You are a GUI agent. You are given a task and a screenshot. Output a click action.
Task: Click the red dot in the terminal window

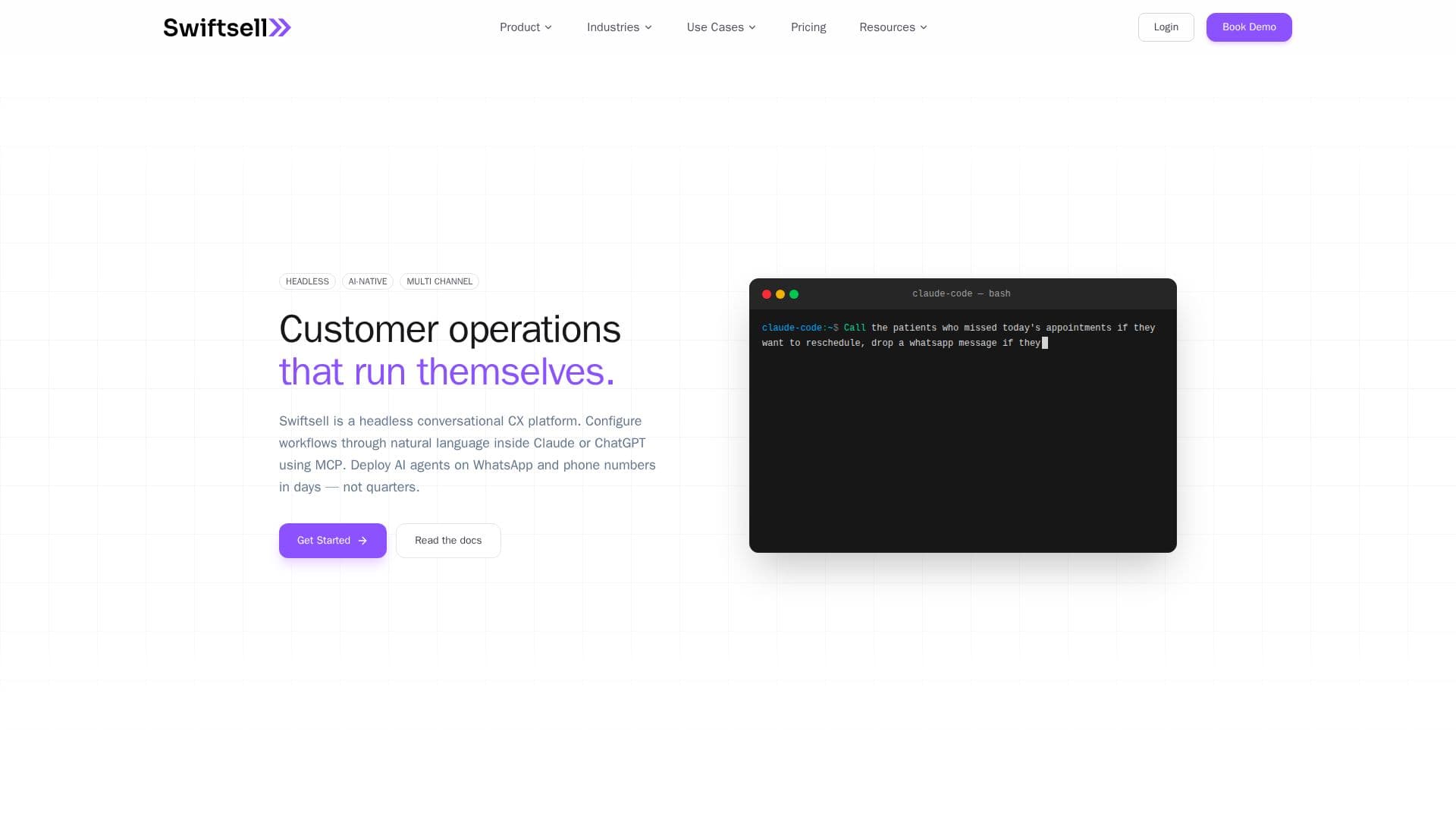point(767,294)
